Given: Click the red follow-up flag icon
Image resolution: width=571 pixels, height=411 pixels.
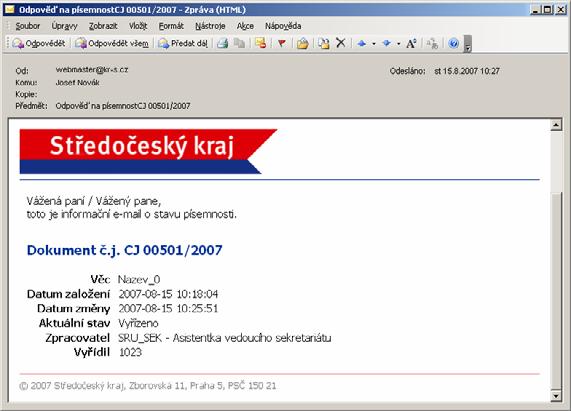Looking at the screenshot, I should coord(281,43).
